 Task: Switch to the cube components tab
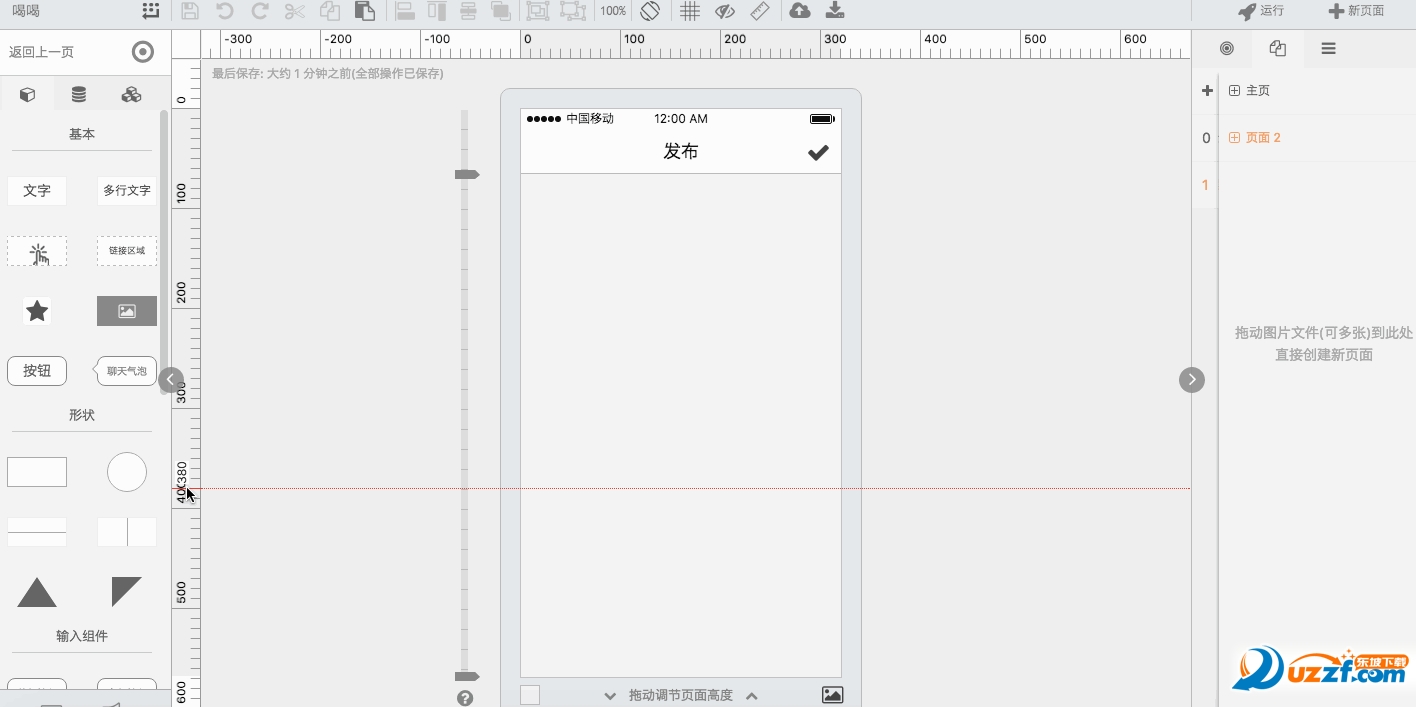click(28, 95)
